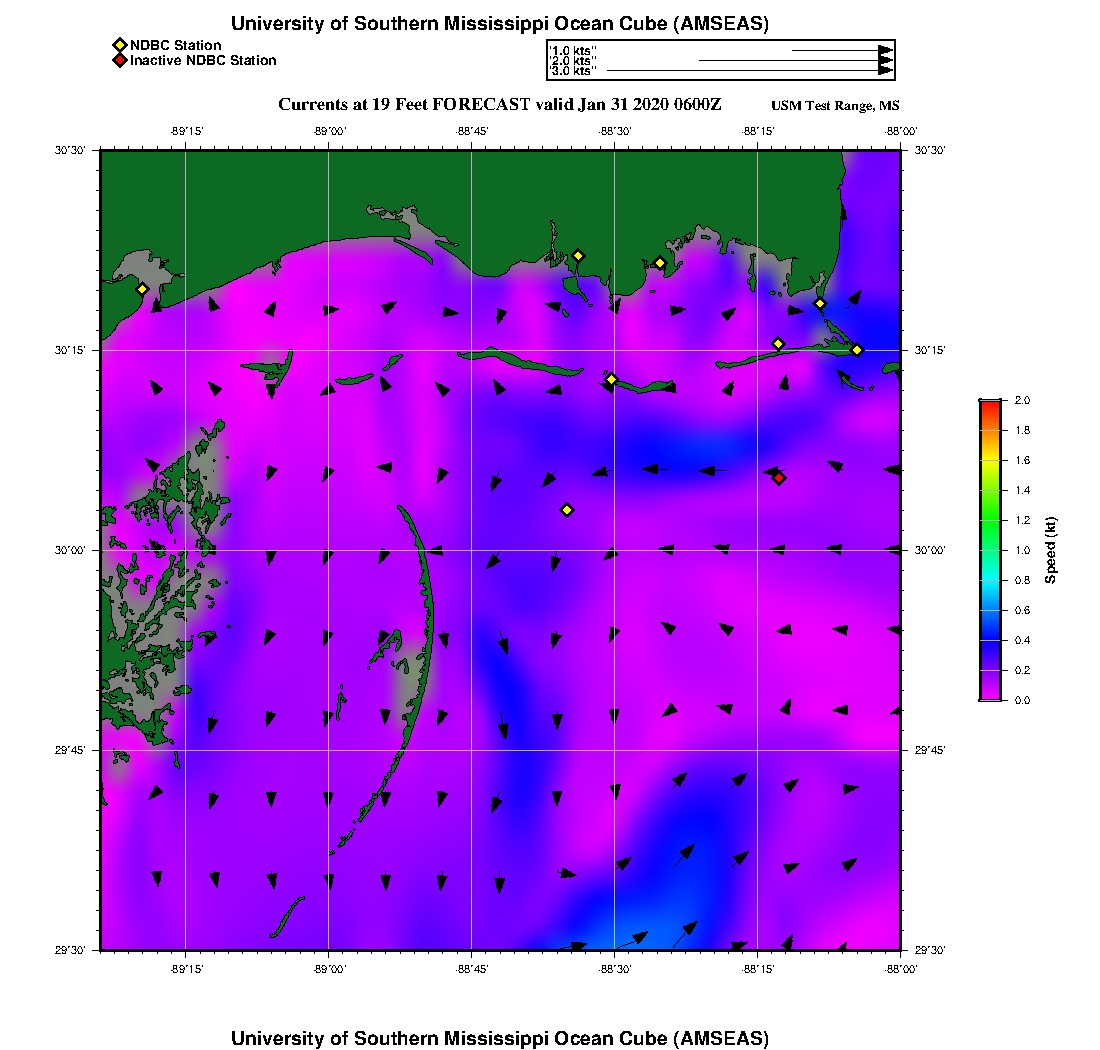This screenshot has height=1050, width=1100.
Task: Select the northernmost yellow station marker on the coast
Action: (x=578, y=255)
